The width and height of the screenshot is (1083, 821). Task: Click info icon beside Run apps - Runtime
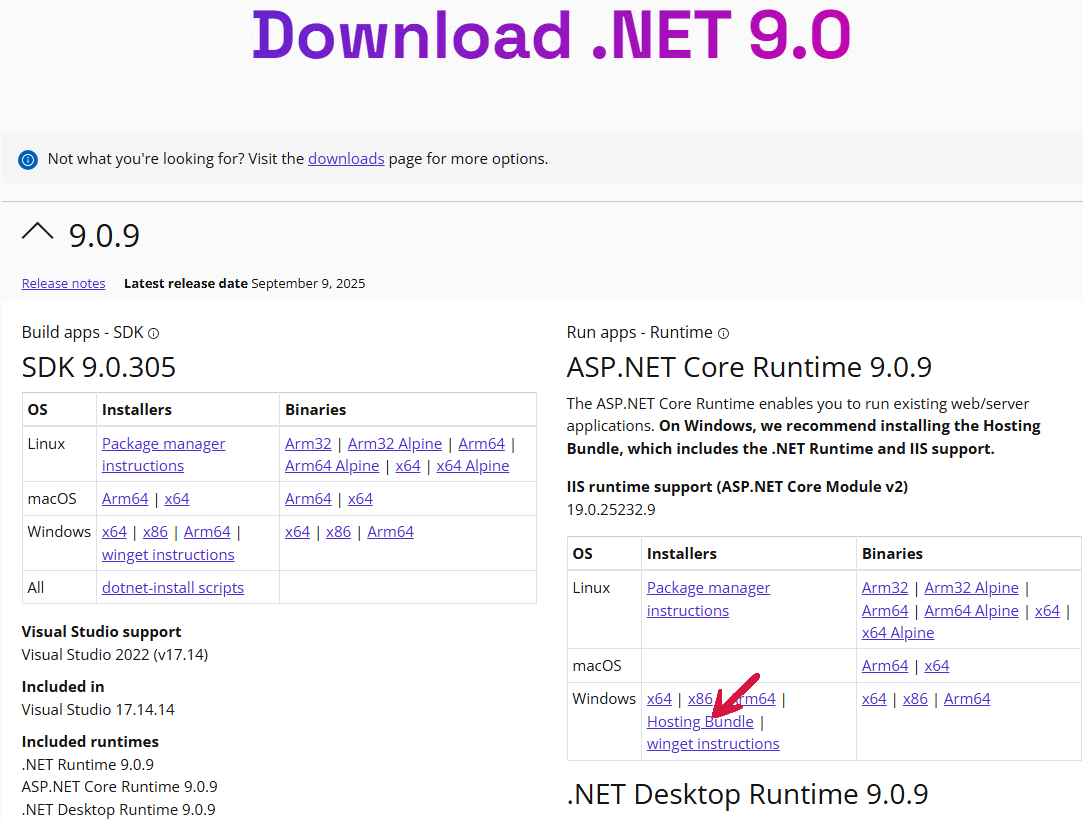coord(723,334)
